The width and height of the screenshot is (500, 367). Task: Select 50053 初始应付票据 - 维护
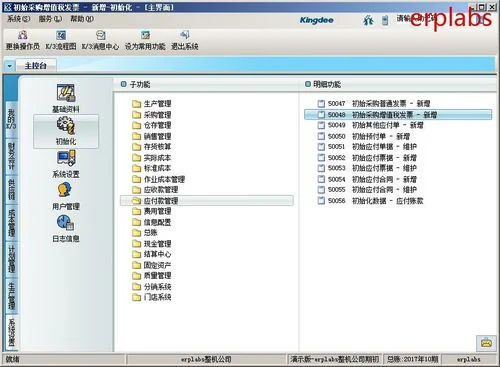point(367,168)
